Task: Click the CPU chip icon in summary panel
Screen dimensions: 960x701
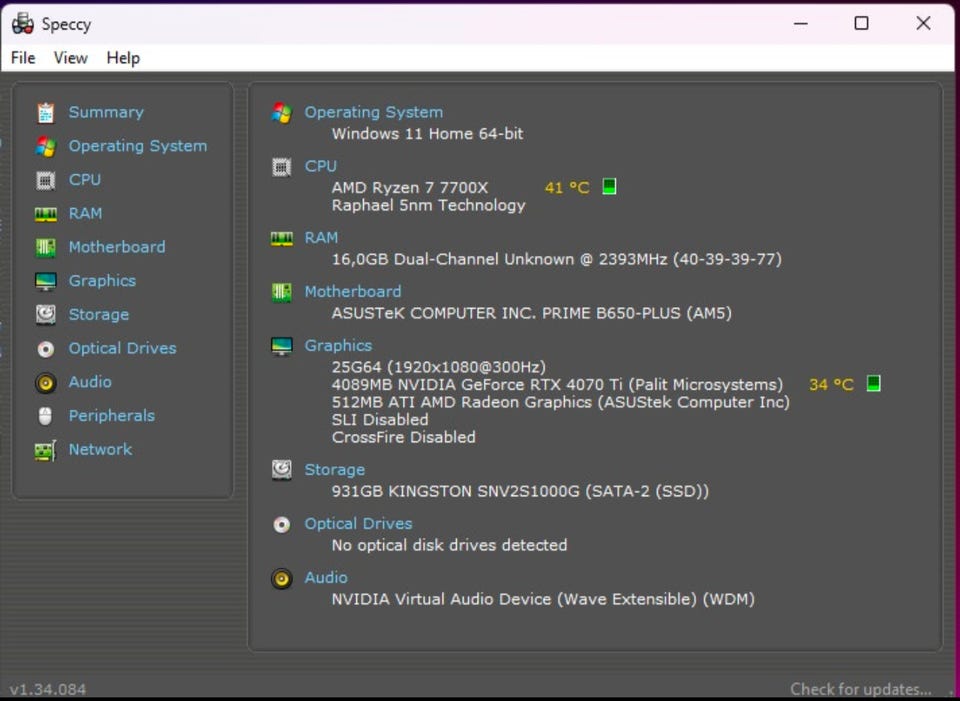Action: pyautogui.click(x=282, y=167)
